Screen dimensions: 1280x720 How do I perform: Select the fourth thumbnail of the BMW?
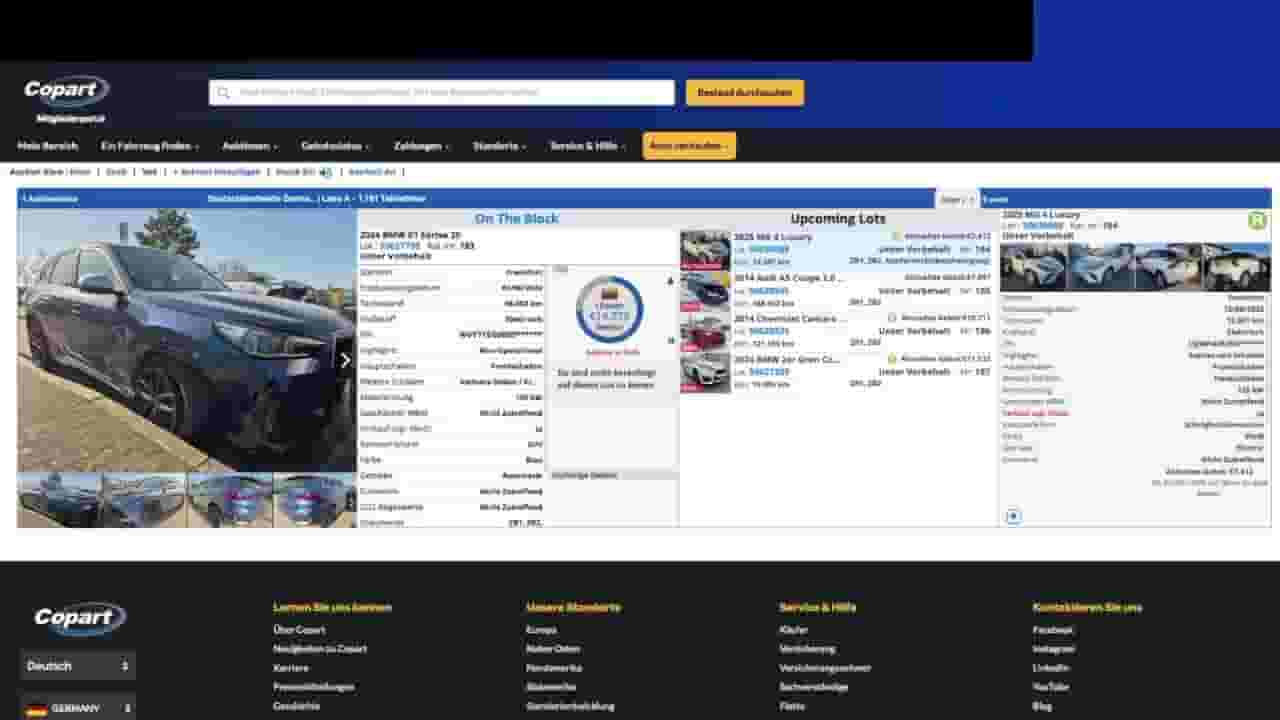click(315, 499)
